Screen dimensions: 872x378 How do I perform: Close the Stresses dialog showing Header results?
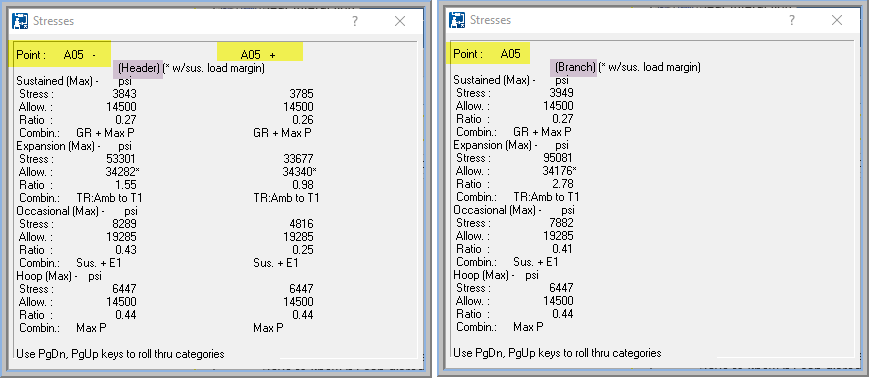[x=400, y=21]
